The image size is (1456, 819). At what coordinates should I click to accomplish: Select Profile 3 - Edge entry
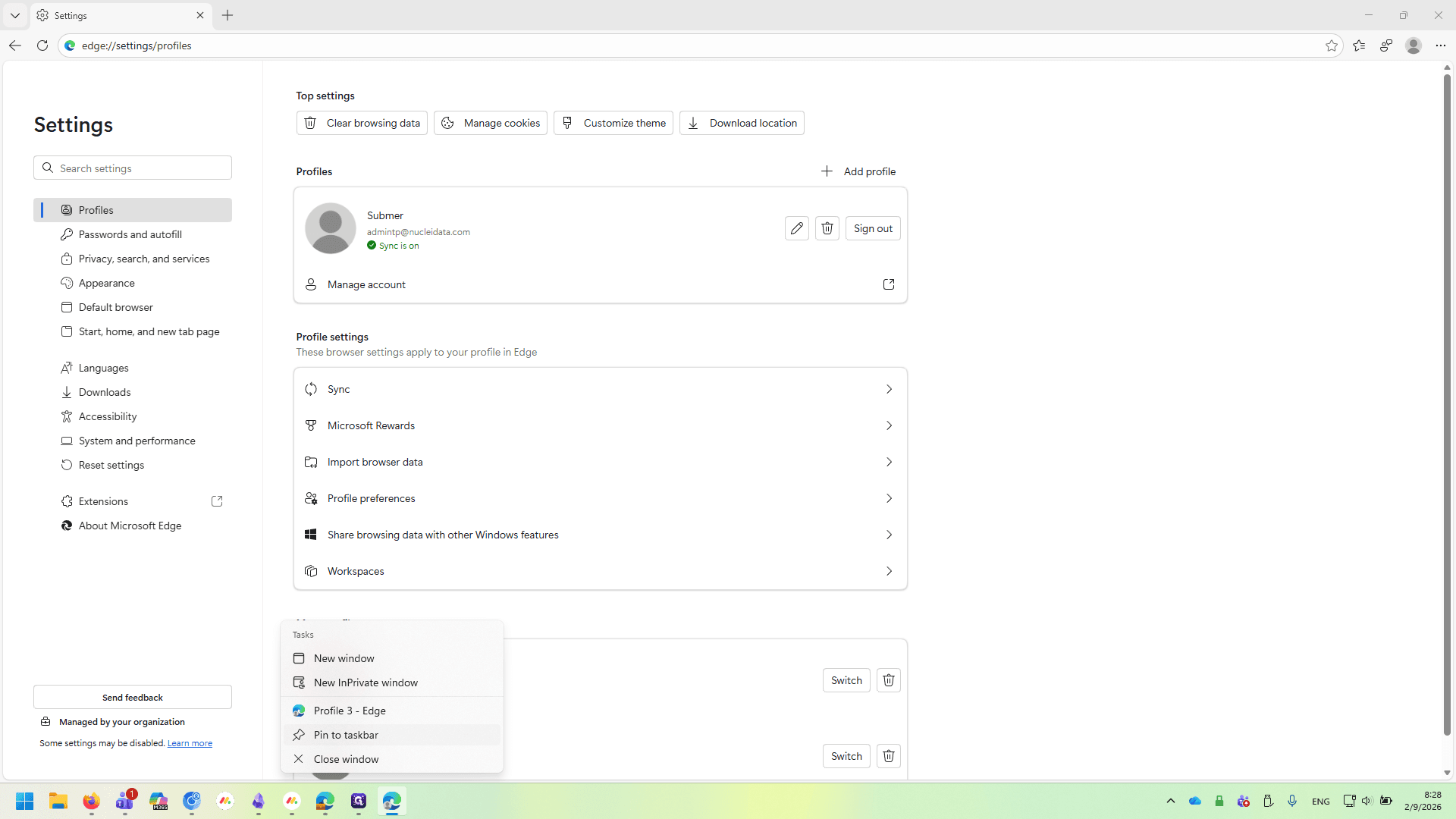point(392,711)
